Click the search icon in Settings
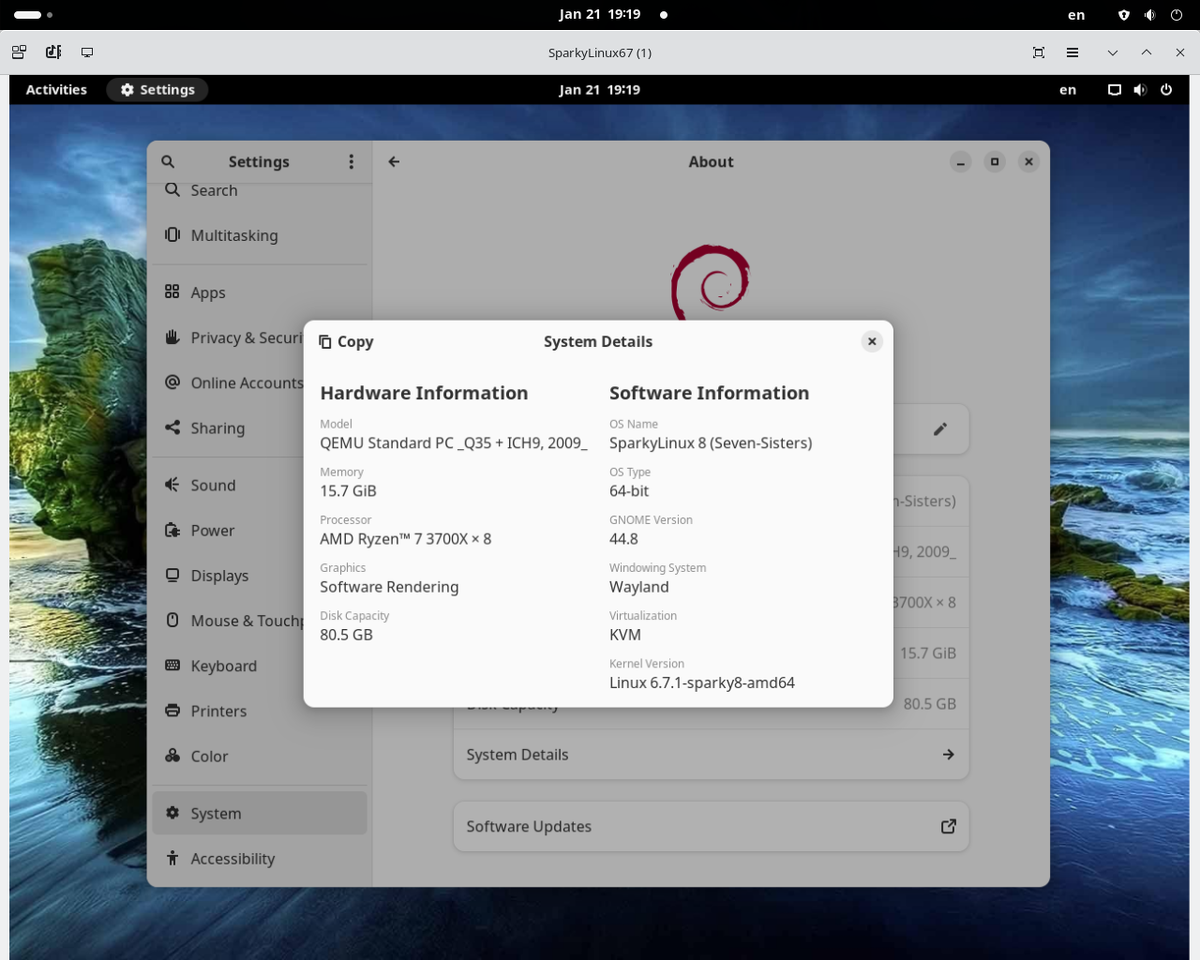Image resolution: width=1200 pixels, height=960 pixels. pyautogui.click(x=167, y=161)
